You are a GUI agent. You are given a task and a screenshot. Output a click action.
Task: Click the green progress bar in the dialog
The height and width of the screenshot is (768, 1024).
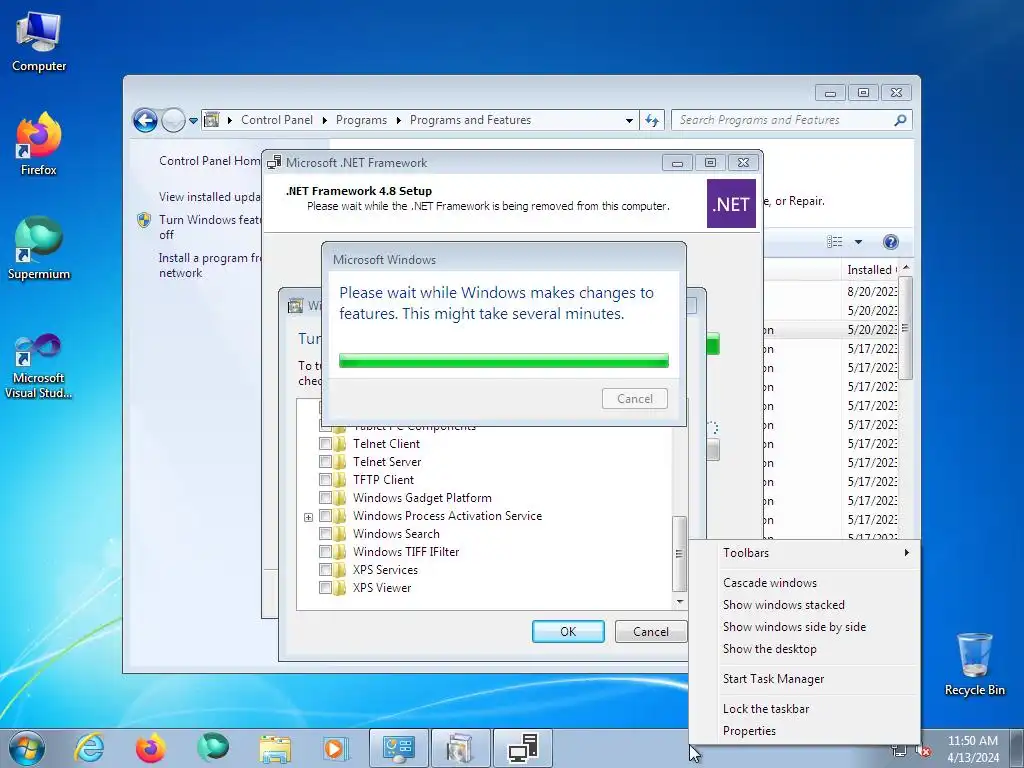coord(504,360)
